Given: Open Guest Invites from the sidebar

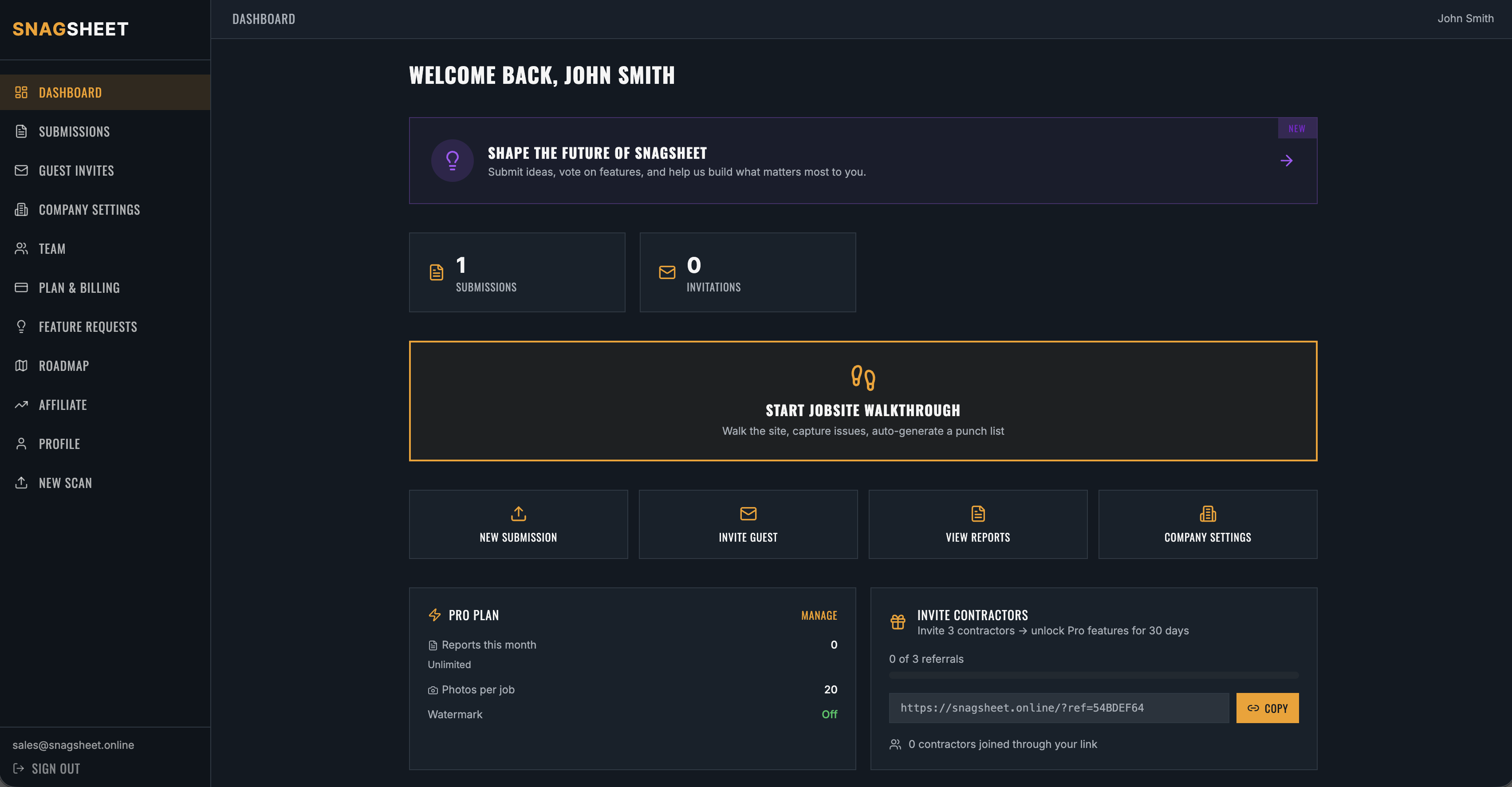Looking at the screenshot, I should pyautogui.click(x=105, y=170).
